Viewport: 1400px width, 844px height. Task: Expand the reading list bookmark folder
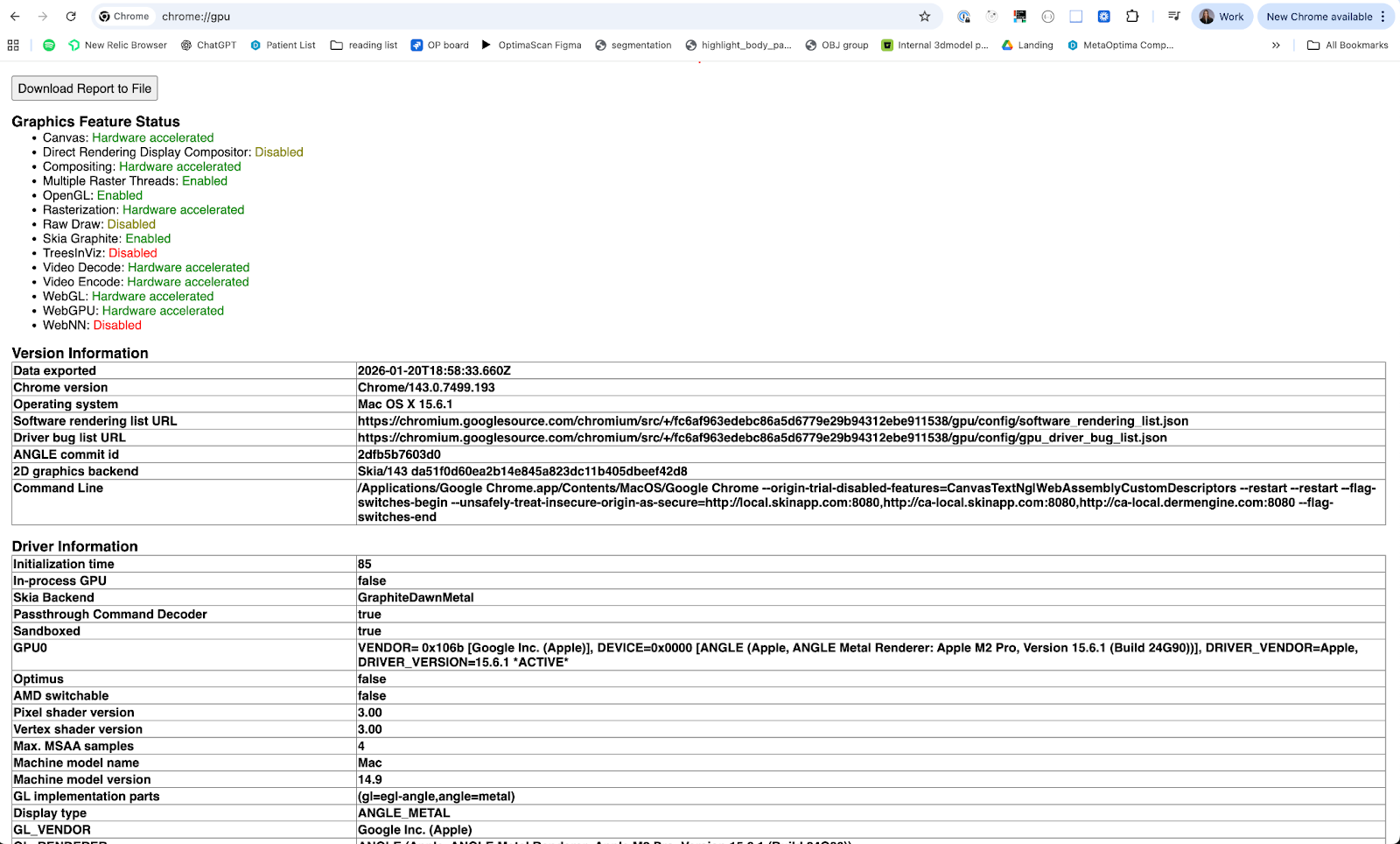tap(364, 46)
